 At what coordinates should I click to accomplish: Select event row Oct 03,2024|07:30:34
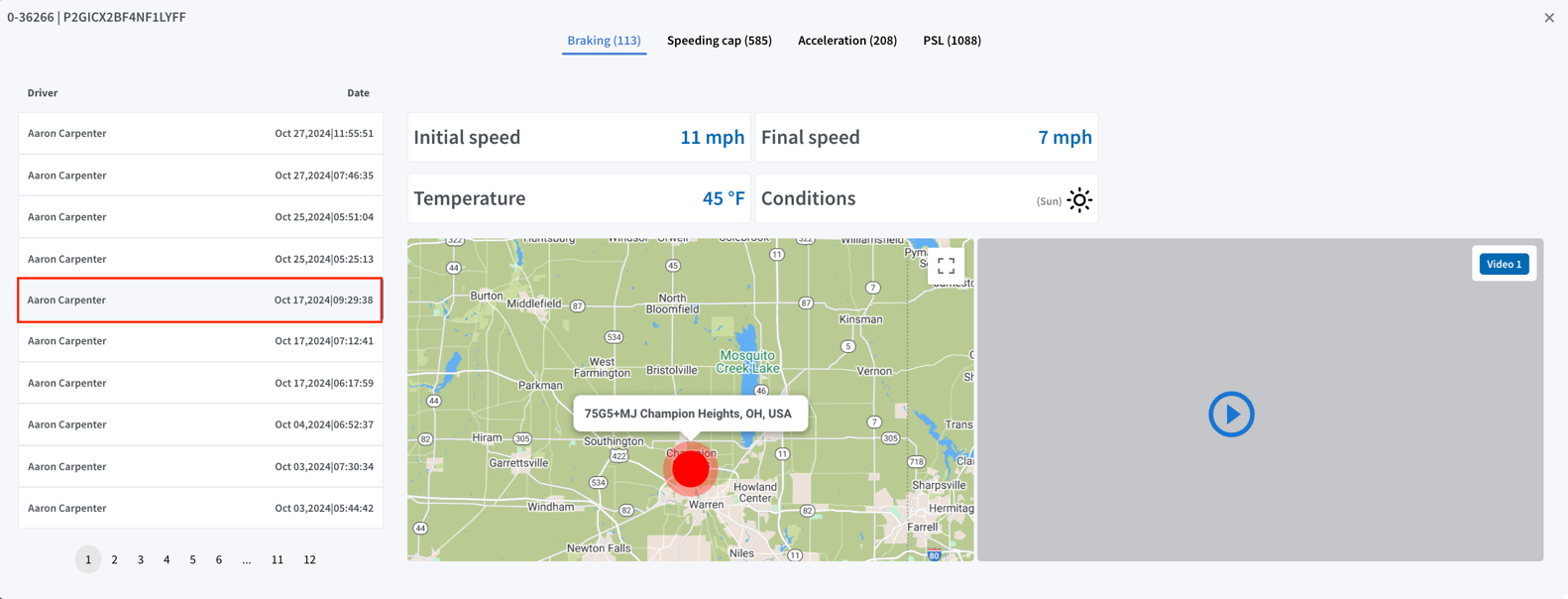[200, 466]
